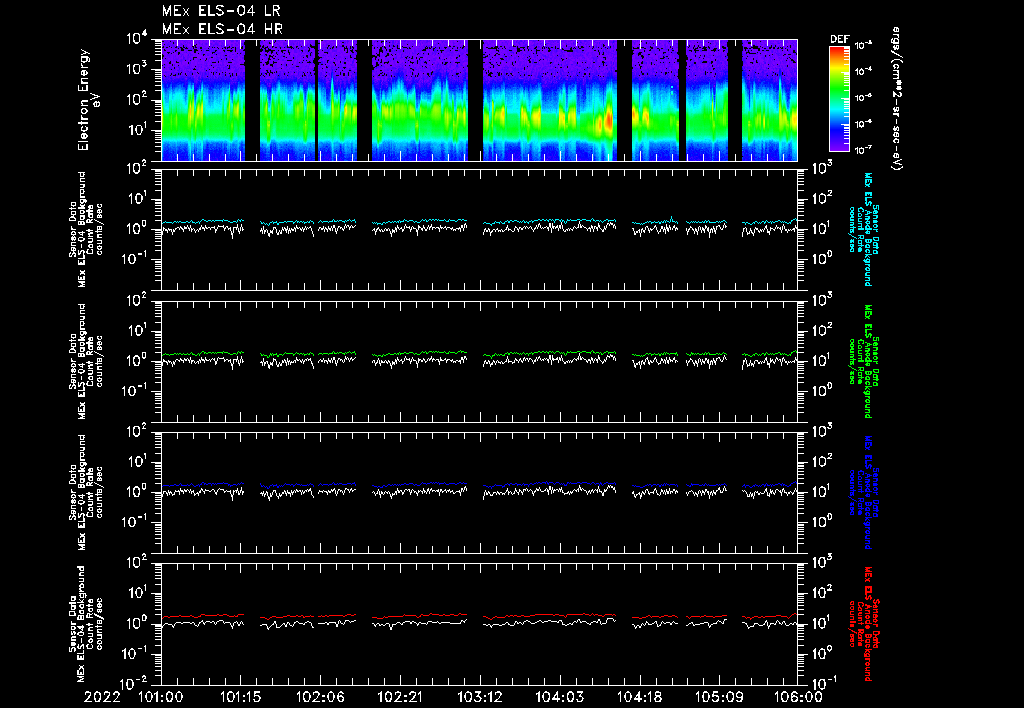Viewport: 1024px width, 708px height.
Task: Select left axis label of the cyan trace panel
Action: [86, 229]
